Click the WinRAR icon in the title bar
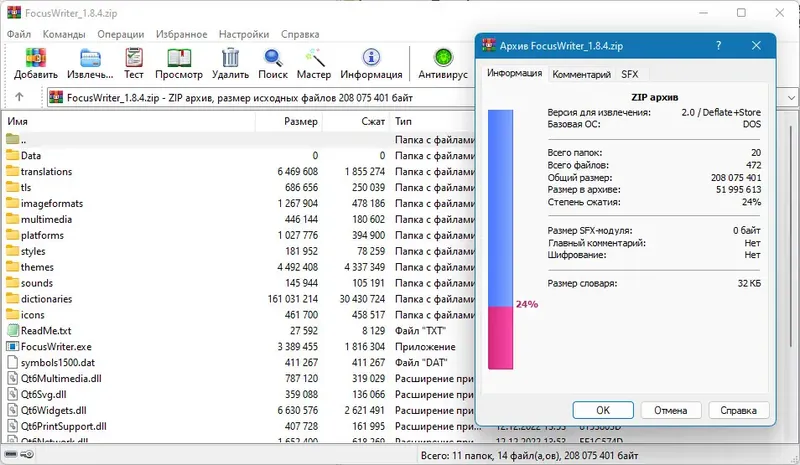800x465 pixels. point(14,12)
